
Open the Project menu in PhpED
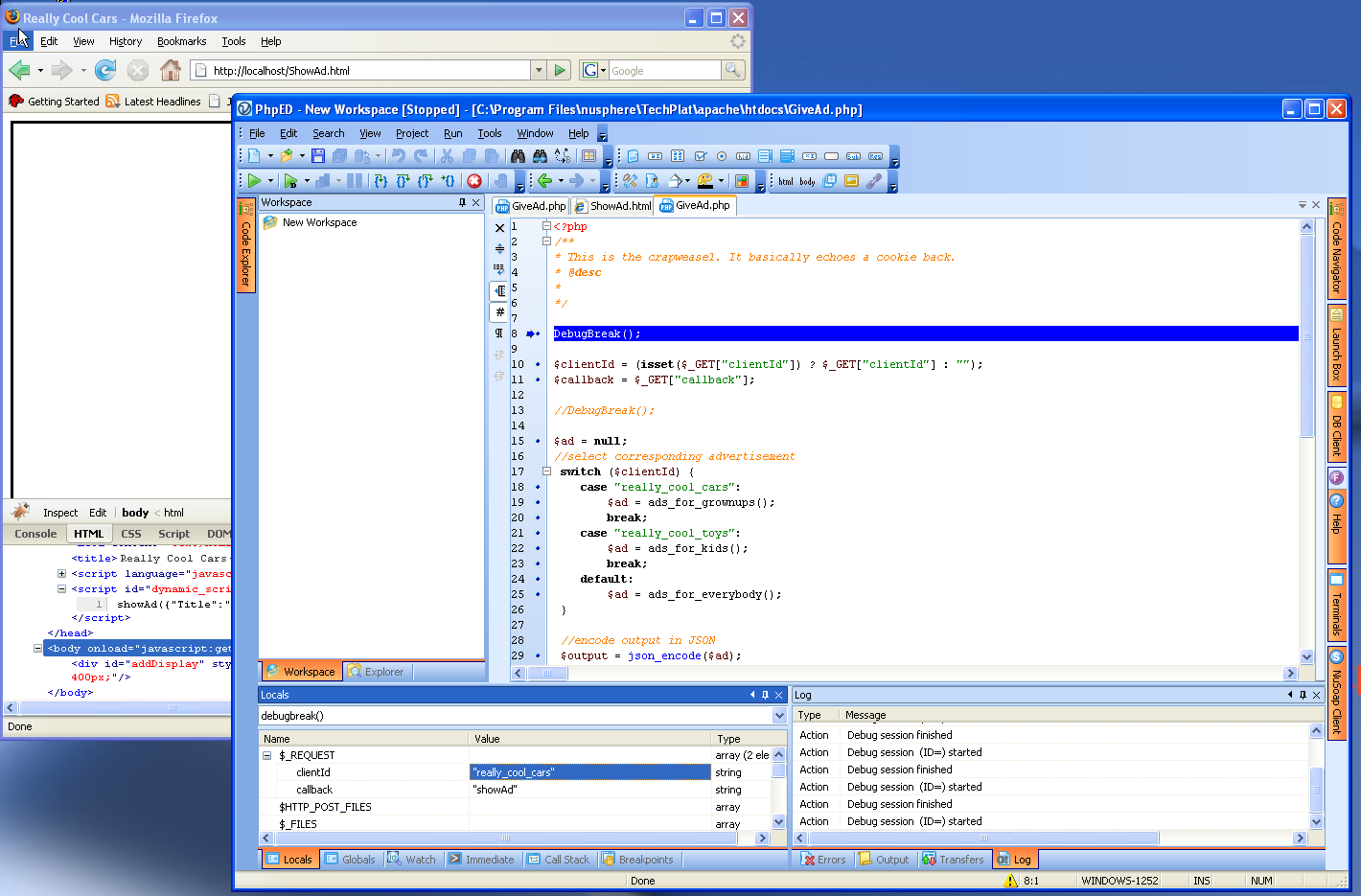click(412, 133)
